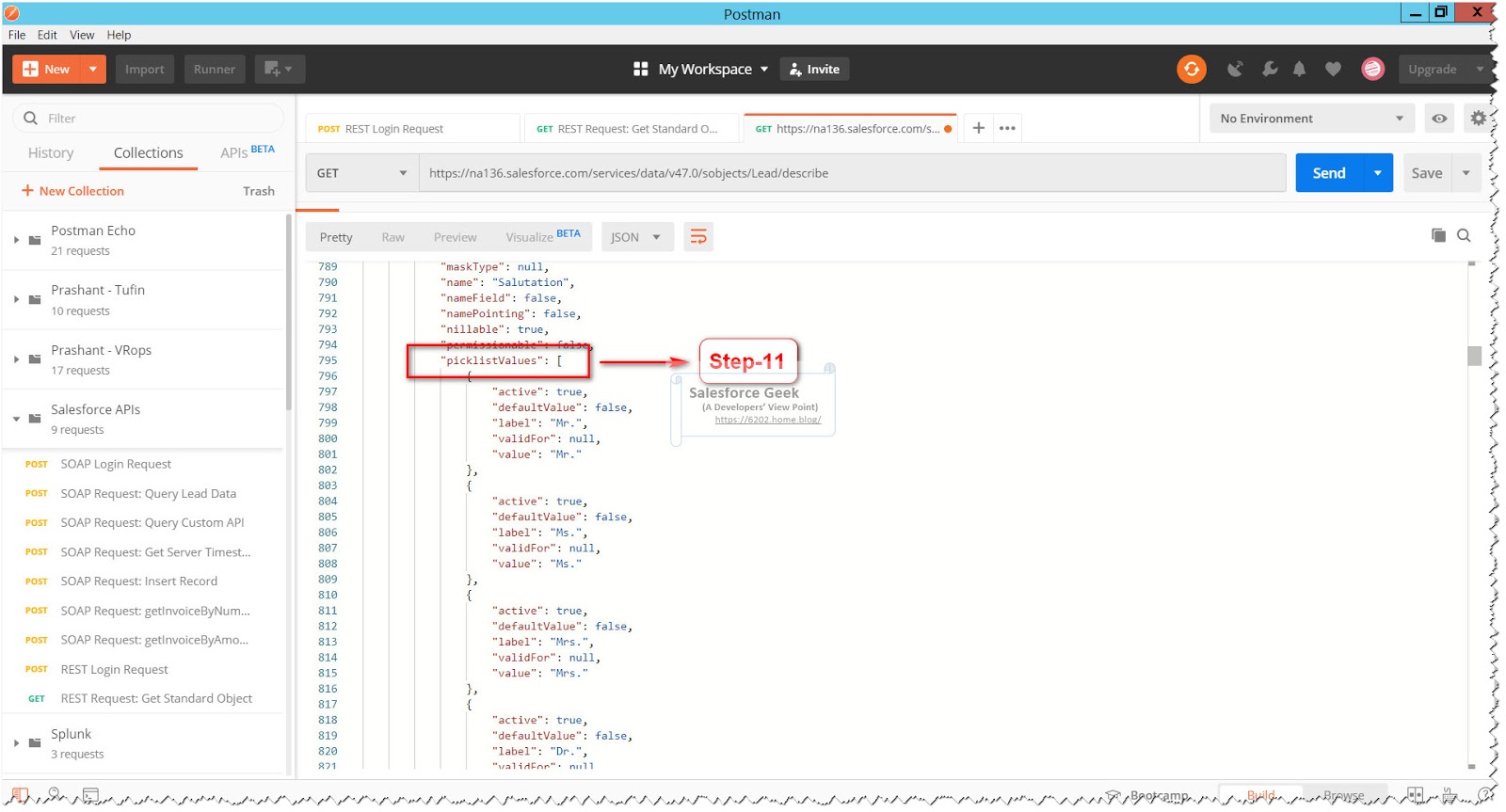Viewport: 1506px width, 812px height.
Task: Click the Send button
Action: pos(1329,173)
